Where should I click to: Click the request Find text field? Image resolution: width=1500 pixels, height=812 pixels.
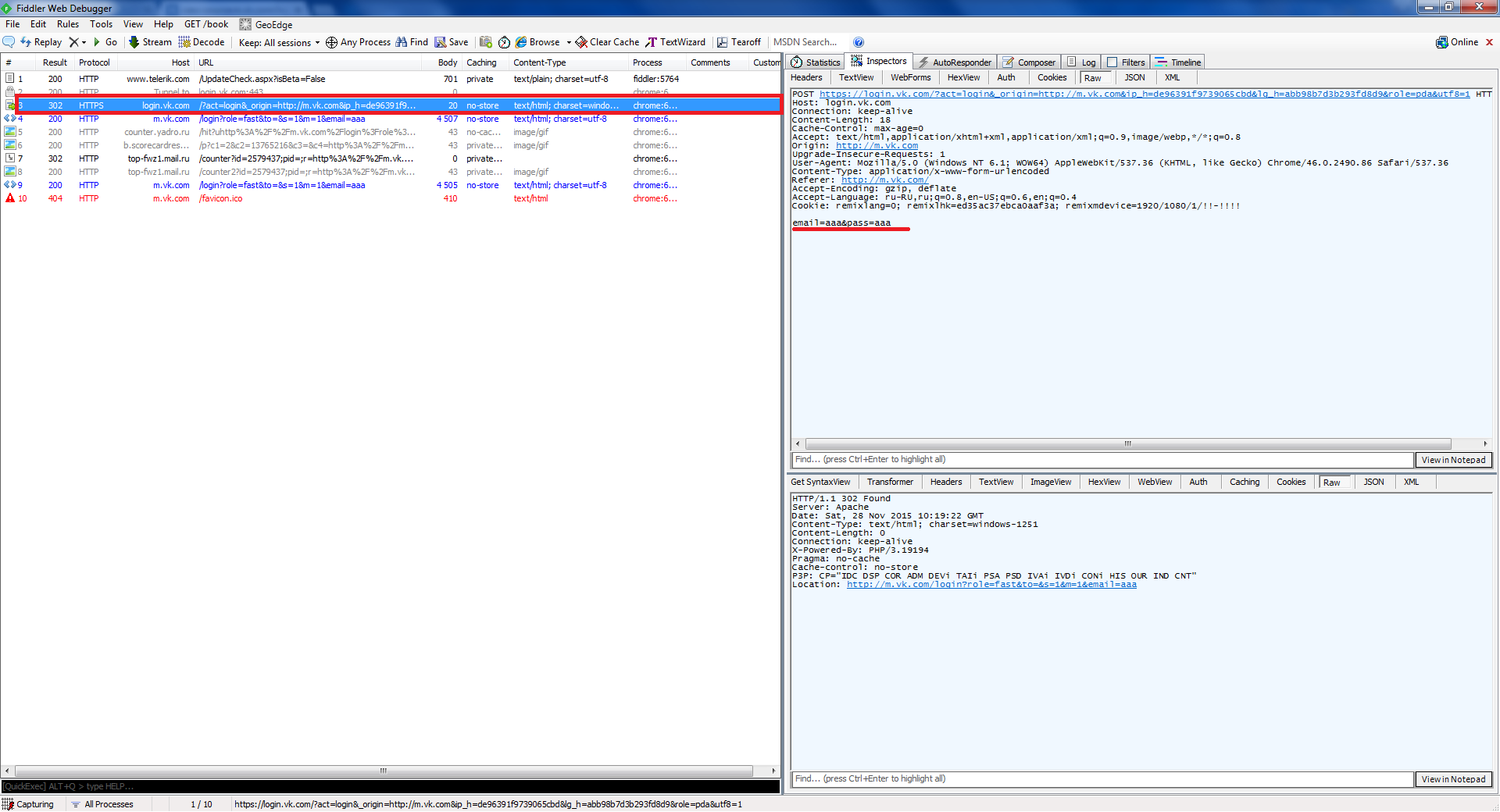pyautogui.click(x=1102, y=460)
